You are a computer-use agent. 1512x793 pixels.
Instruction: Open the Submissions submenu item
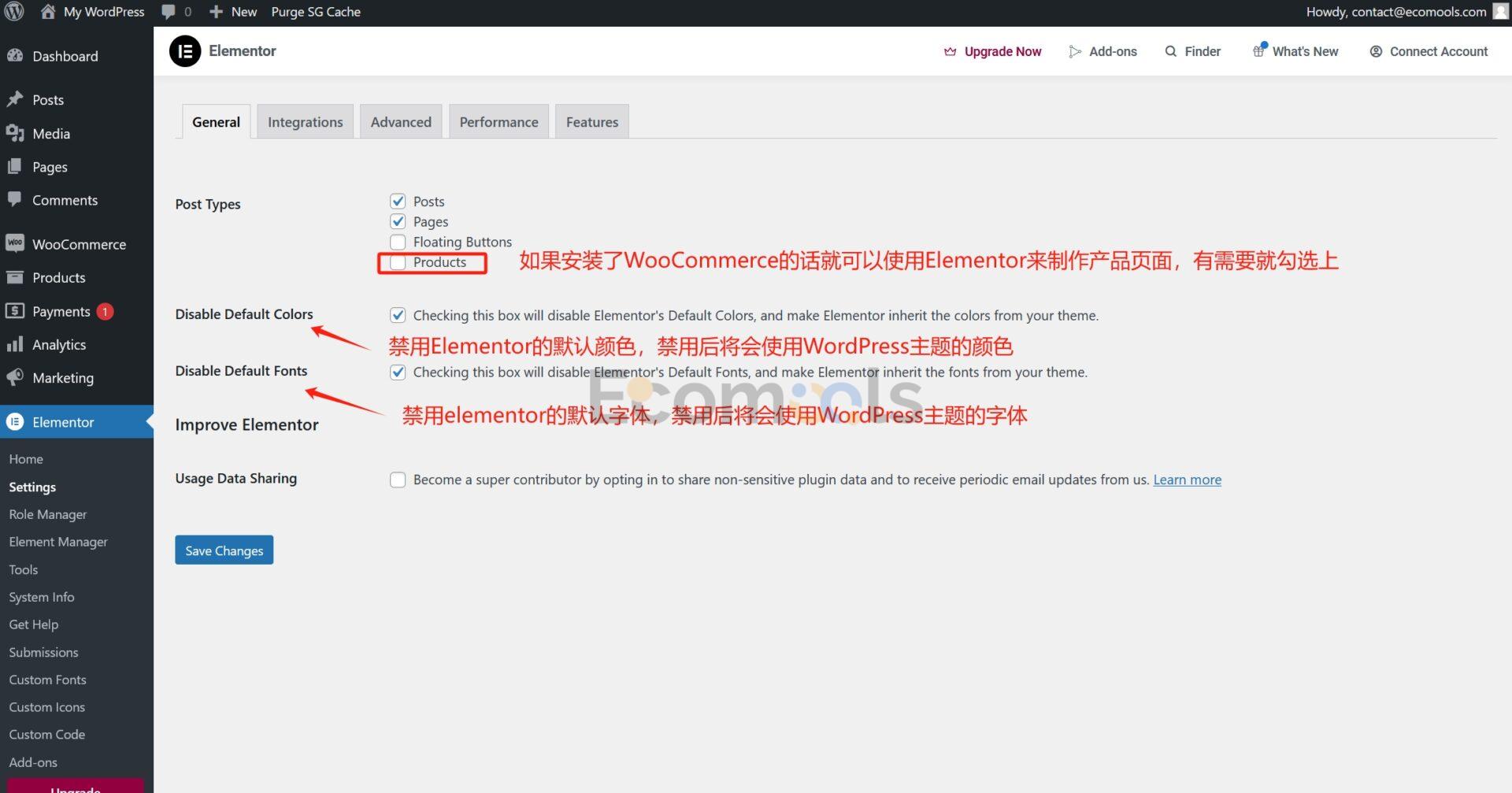(43, 652)
